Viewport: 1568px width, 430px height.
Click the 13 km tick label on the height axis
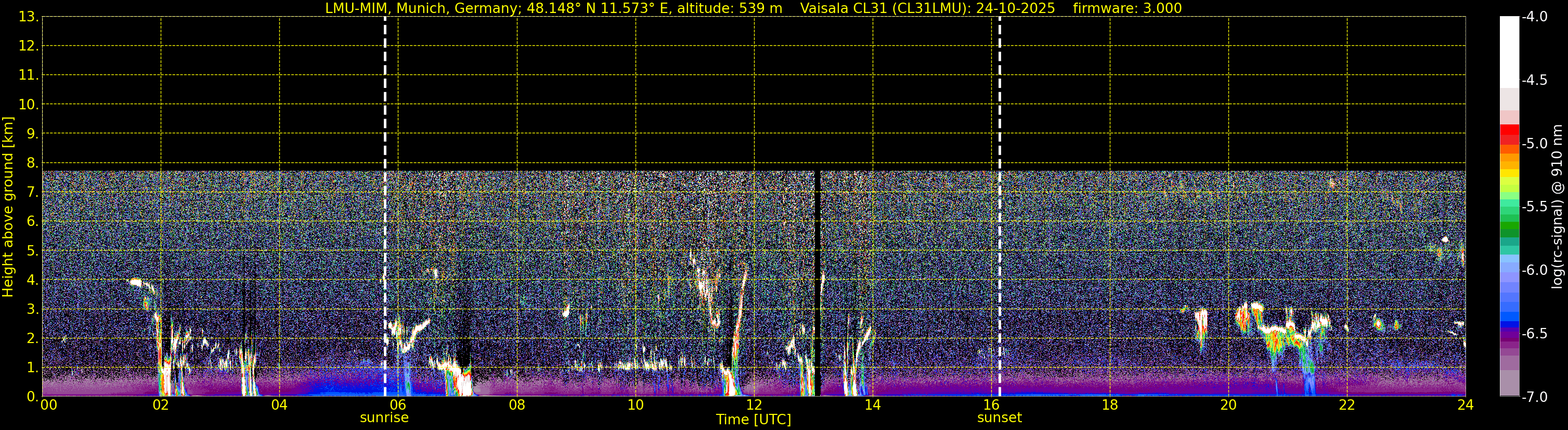pyautogui.click(x=28, y=17)
